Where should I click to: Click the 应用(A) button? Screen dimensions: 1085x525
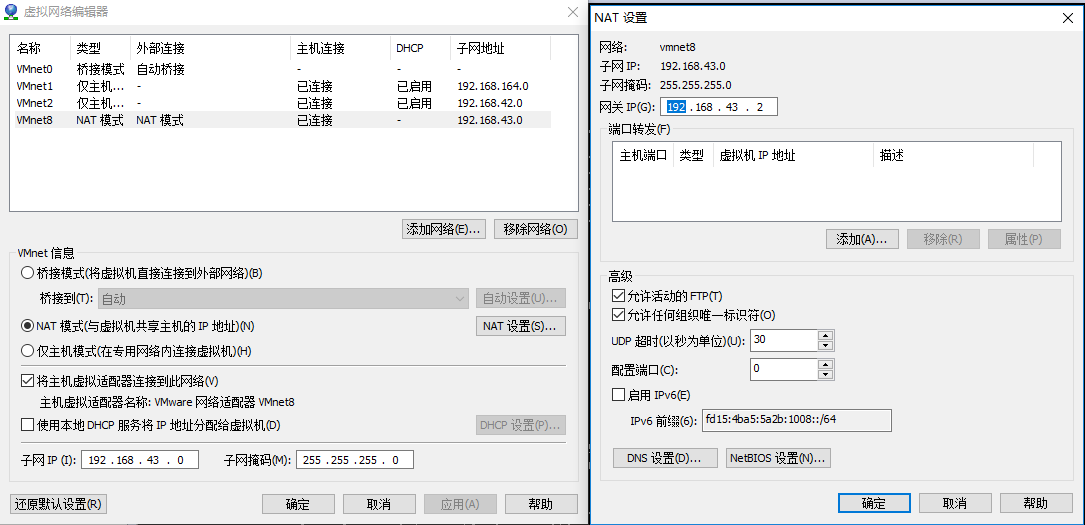pyautogui.click(x=460, y=504)
